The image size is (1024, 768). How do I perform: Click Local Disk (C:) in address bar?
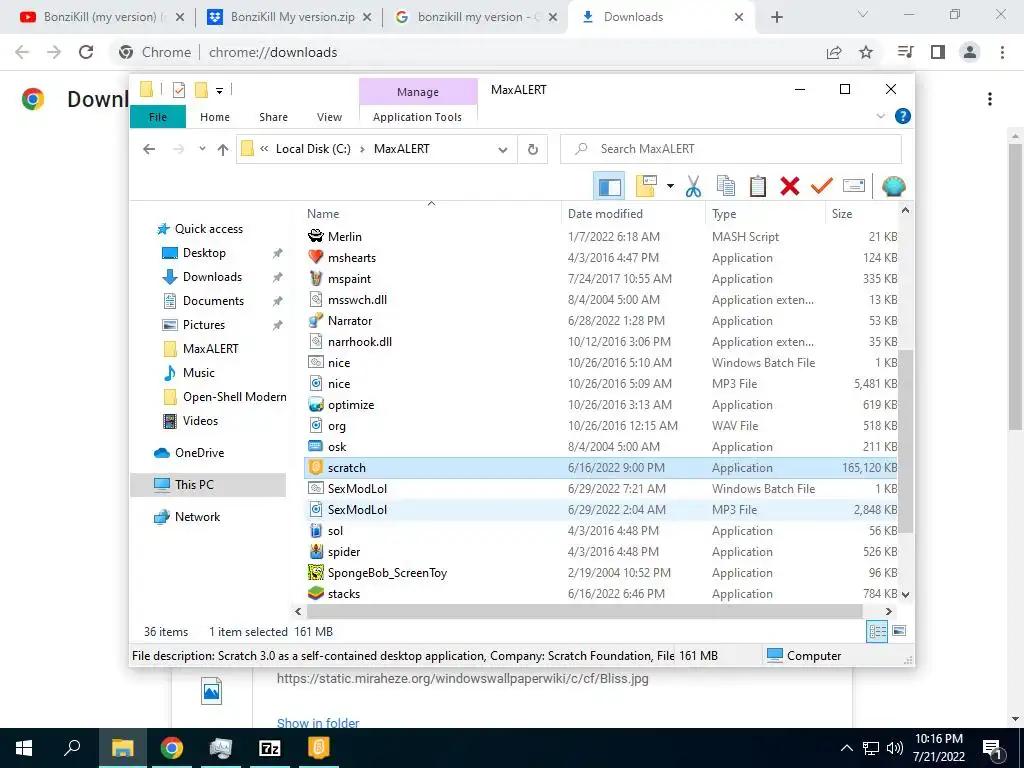[x=313, y=149]
